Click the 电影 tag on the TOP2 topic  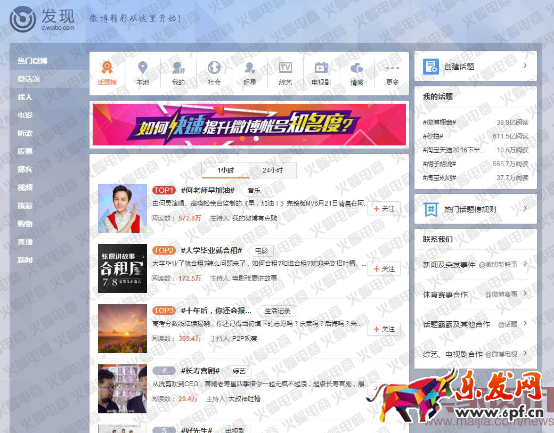[261, 251]
